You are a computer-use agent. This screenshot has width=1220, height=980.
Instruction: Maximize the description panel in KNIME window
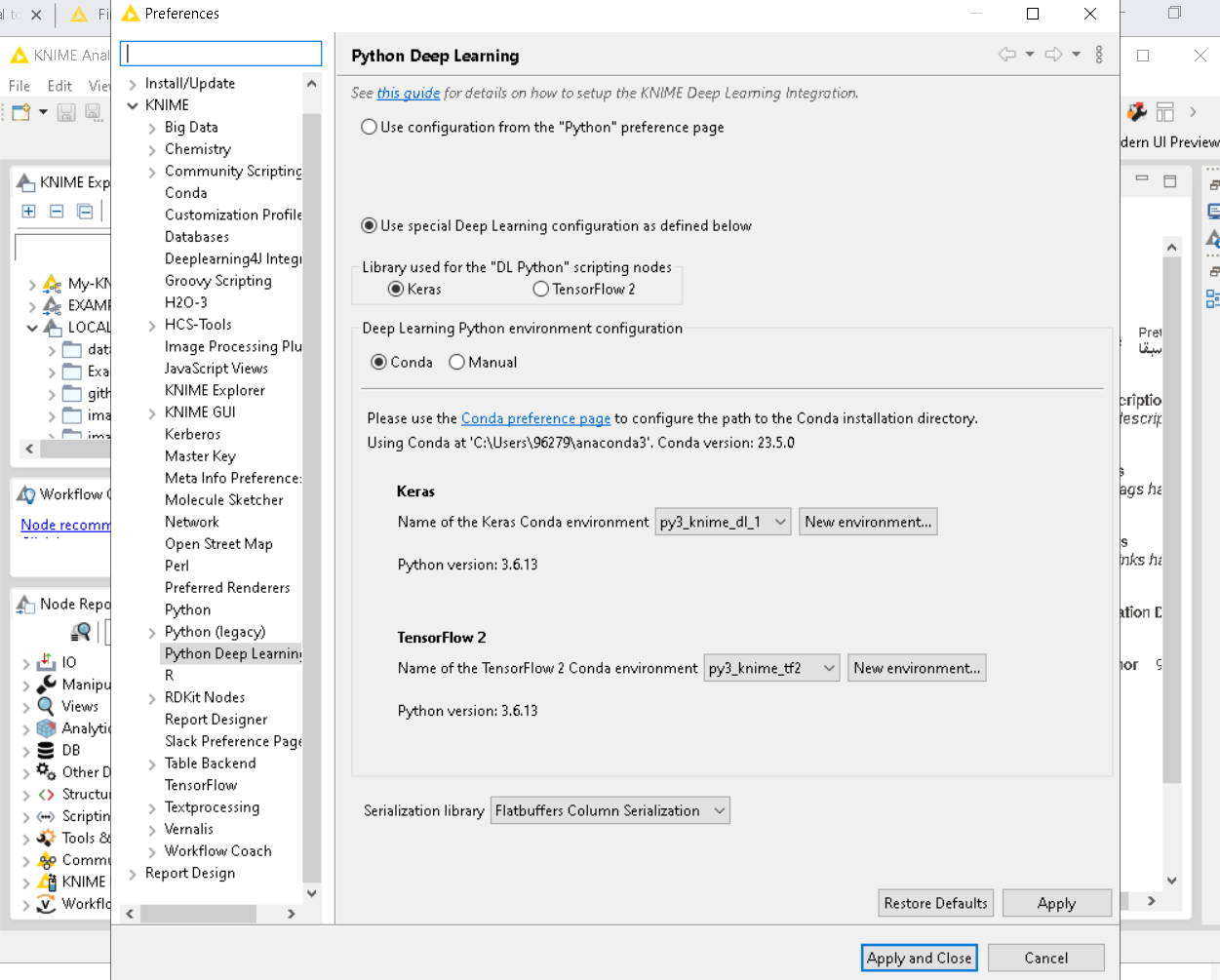(1170, 180)
